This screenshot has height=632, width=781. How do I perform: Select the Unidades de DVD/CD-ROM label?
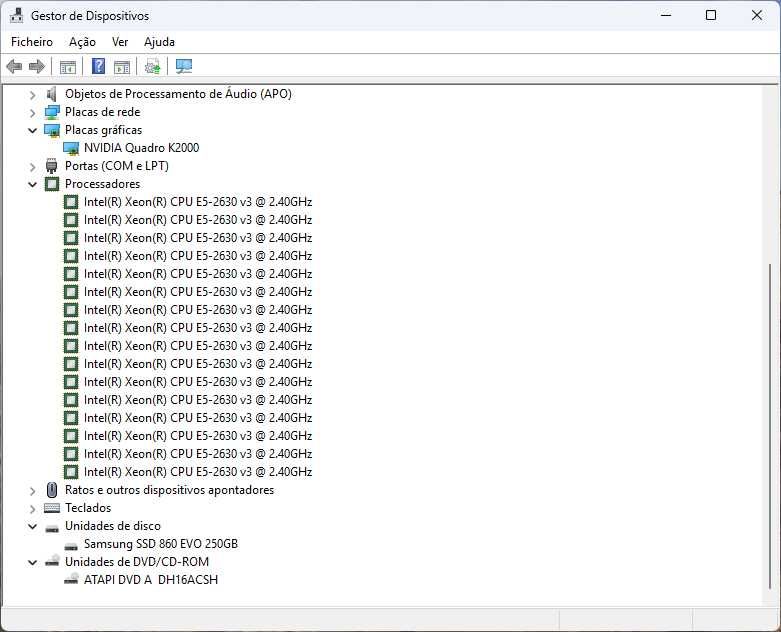click(137, 562)
